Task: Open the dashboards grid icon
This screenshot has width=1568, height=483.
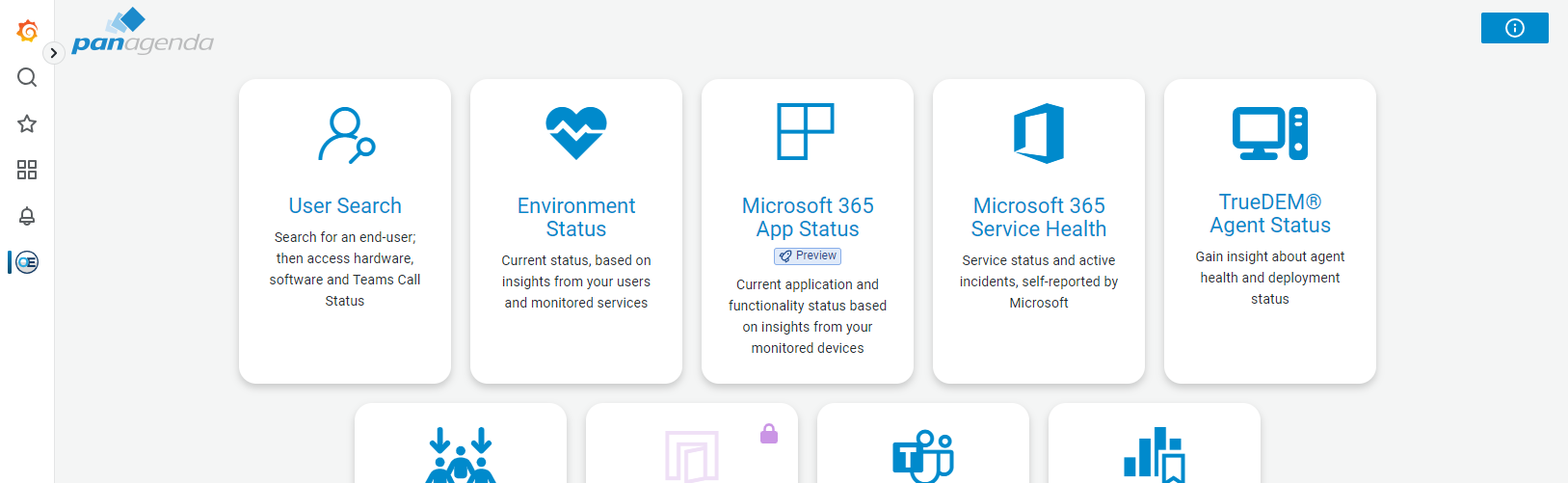Action: click(x=27, y=170)
